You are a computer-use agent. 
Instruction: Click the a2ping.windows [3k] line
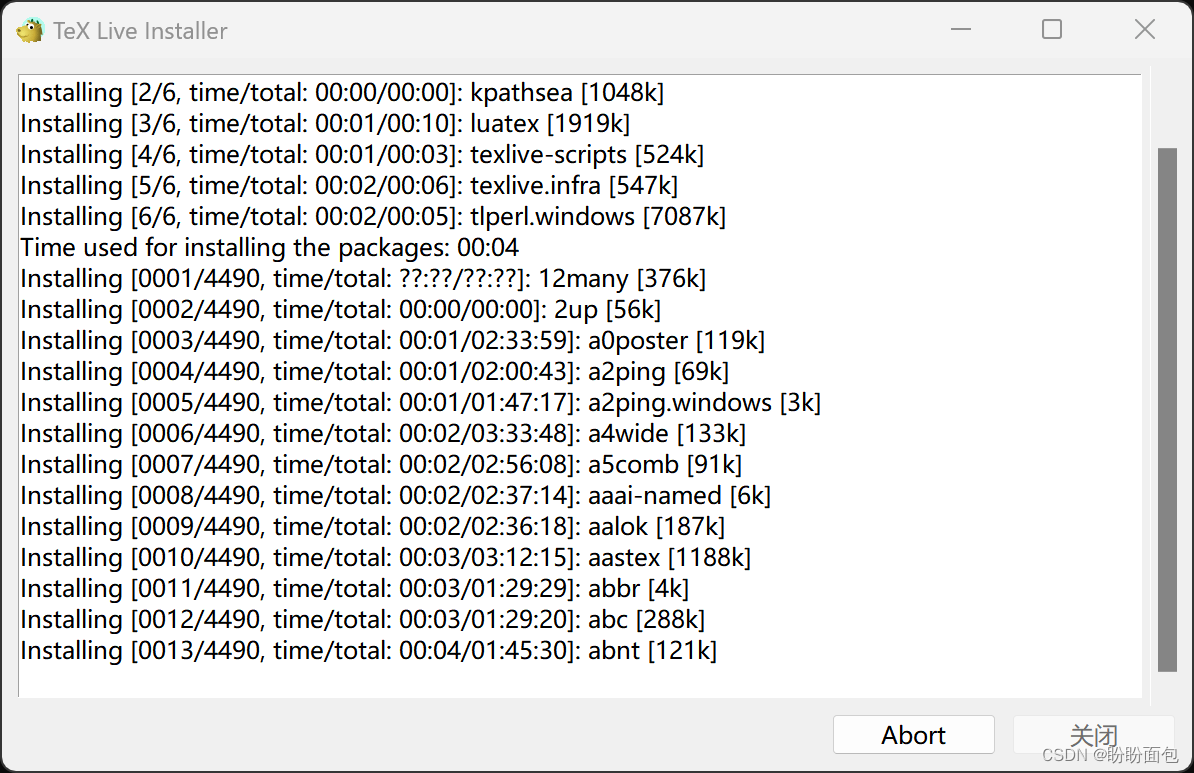420,403
